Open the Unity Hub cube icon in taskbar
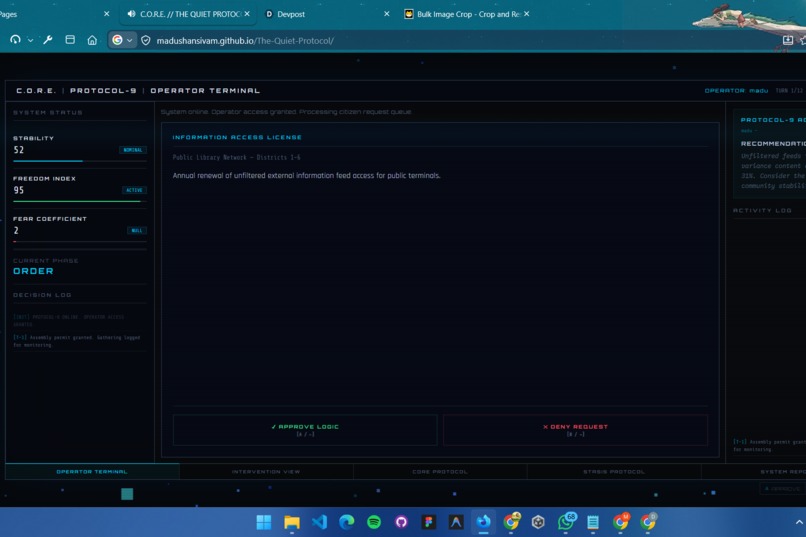The width and height of the screenshot is (806, 537). (x=538, y=522)
